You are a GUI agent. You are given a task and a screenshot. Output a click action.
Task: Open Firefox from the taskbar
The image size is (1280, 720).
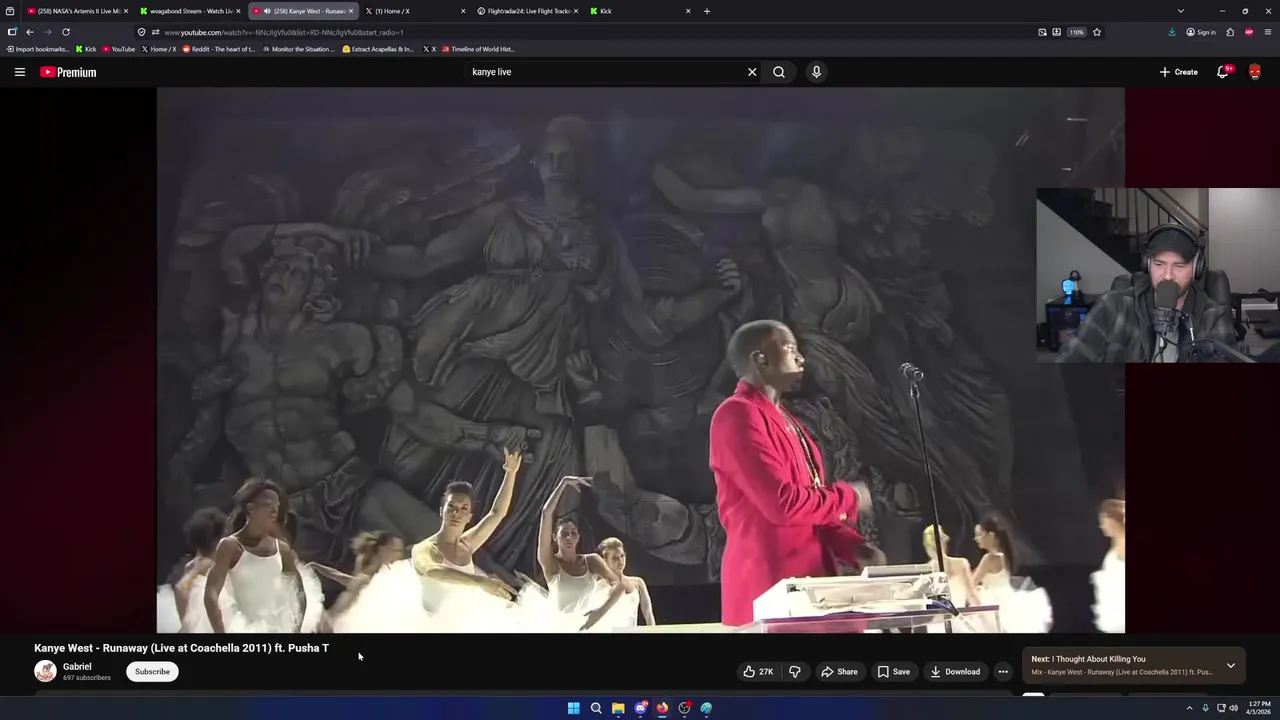662,708
